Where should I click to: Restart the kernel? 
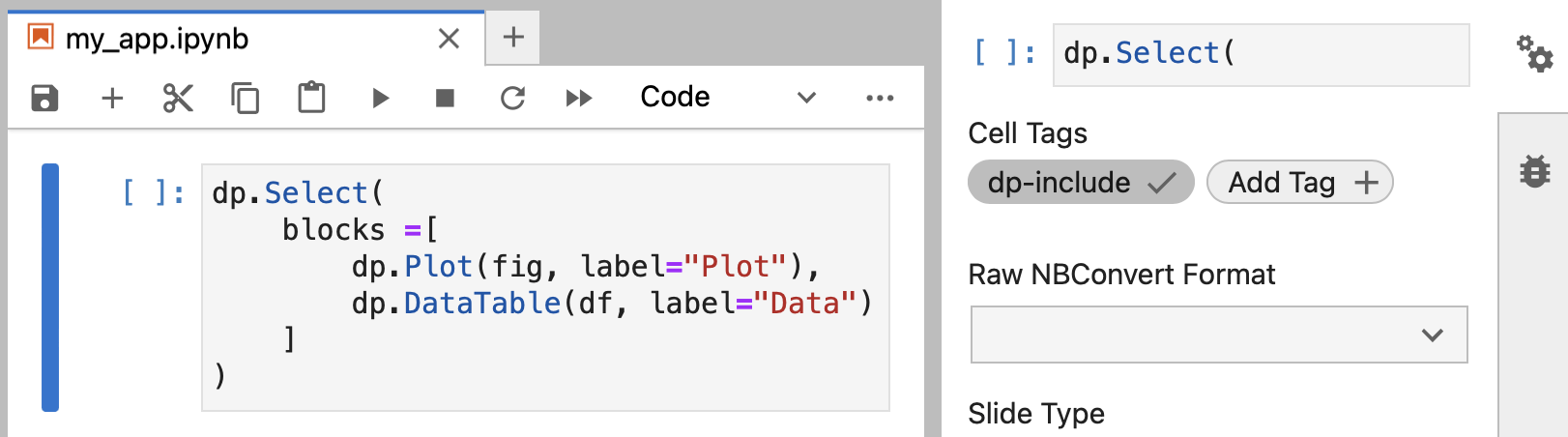(512, 98)
